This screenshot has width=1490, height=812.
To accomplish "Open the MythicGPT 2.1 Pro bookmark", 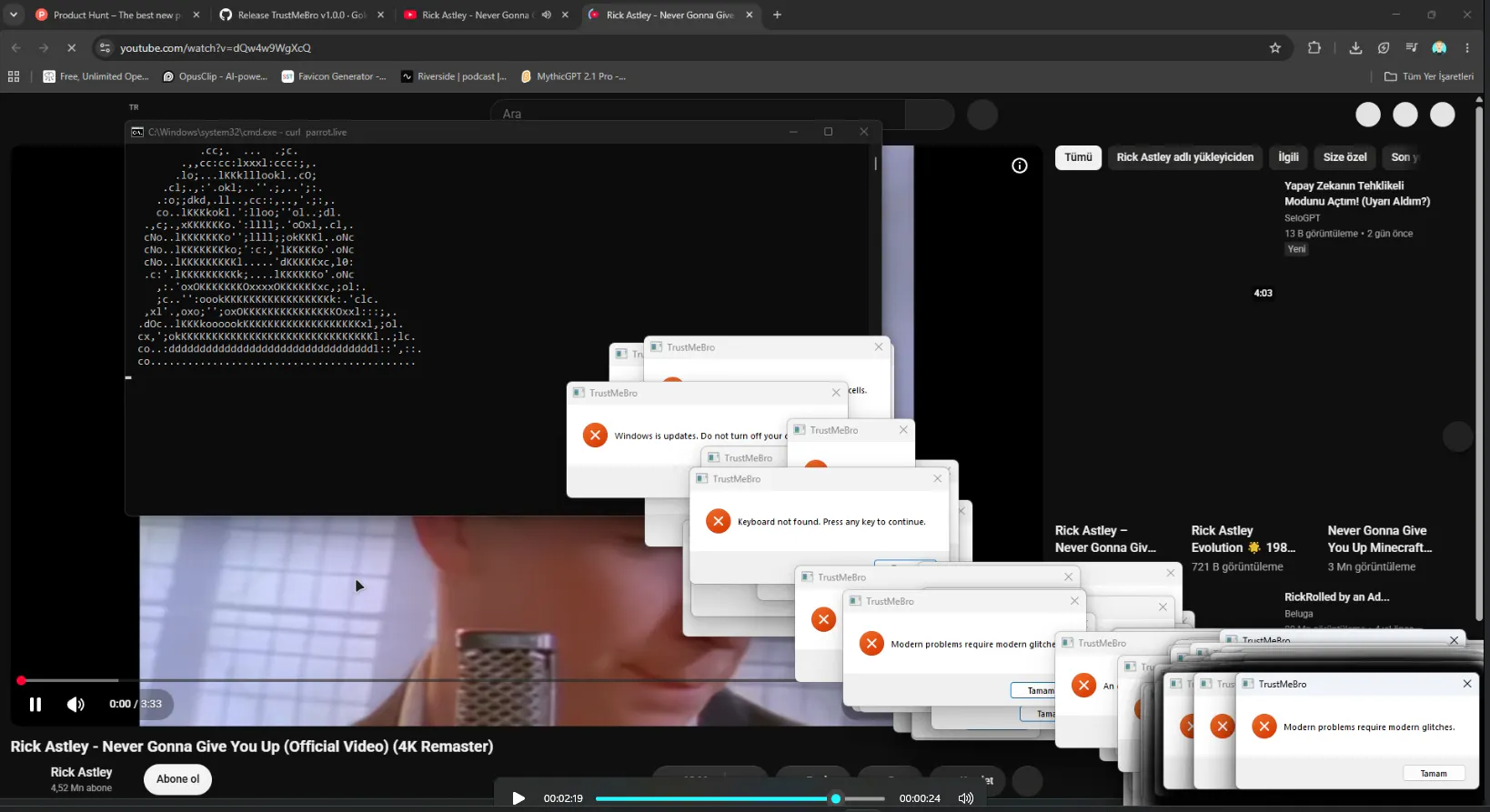I will [x=573, y=76].
